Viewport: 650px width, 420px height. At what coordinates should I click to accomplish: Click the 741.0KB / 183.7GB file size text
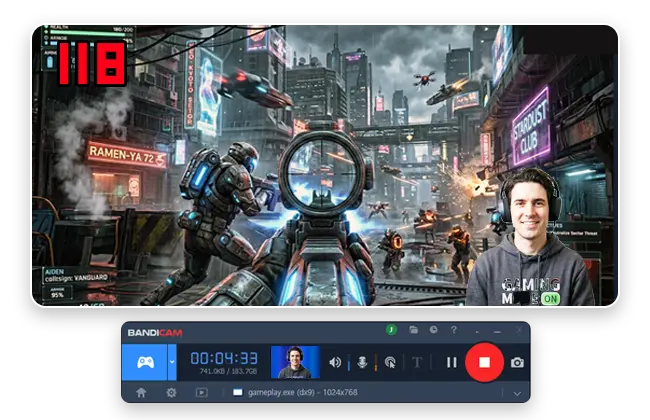tap(228, 371)
